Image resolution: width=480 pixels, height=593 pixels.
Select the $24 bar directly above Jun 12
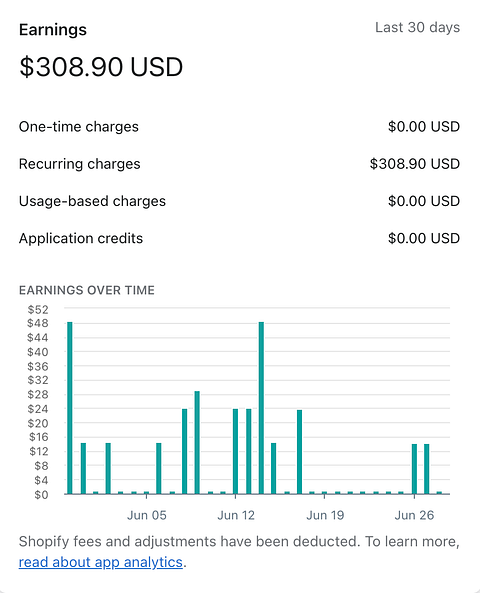[235, 452]
